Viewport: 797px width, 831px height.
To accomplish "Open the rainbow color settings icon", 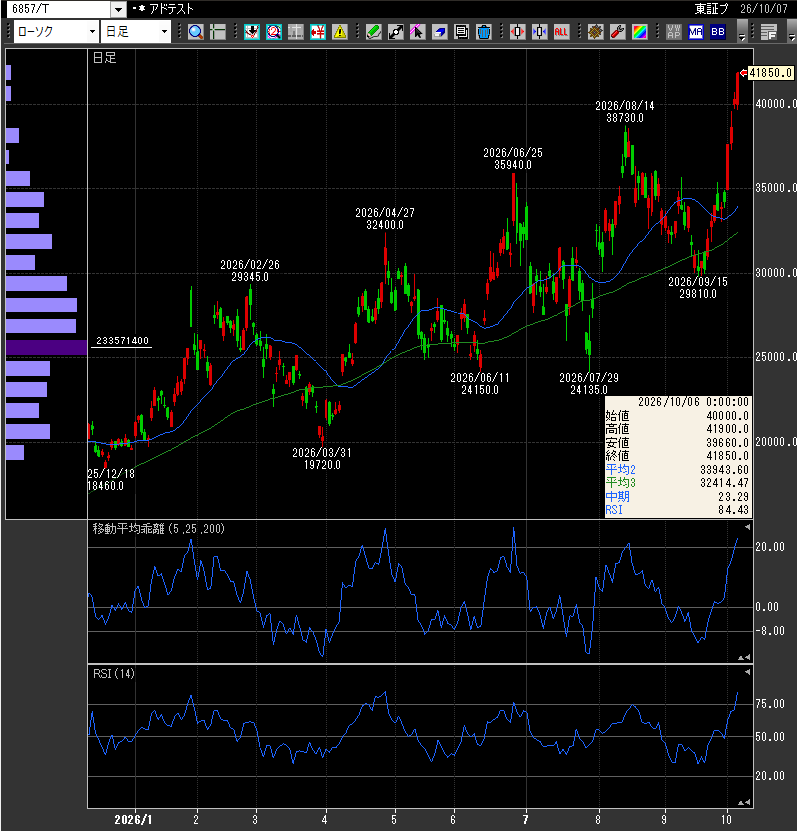I will [x=640, y=32].
